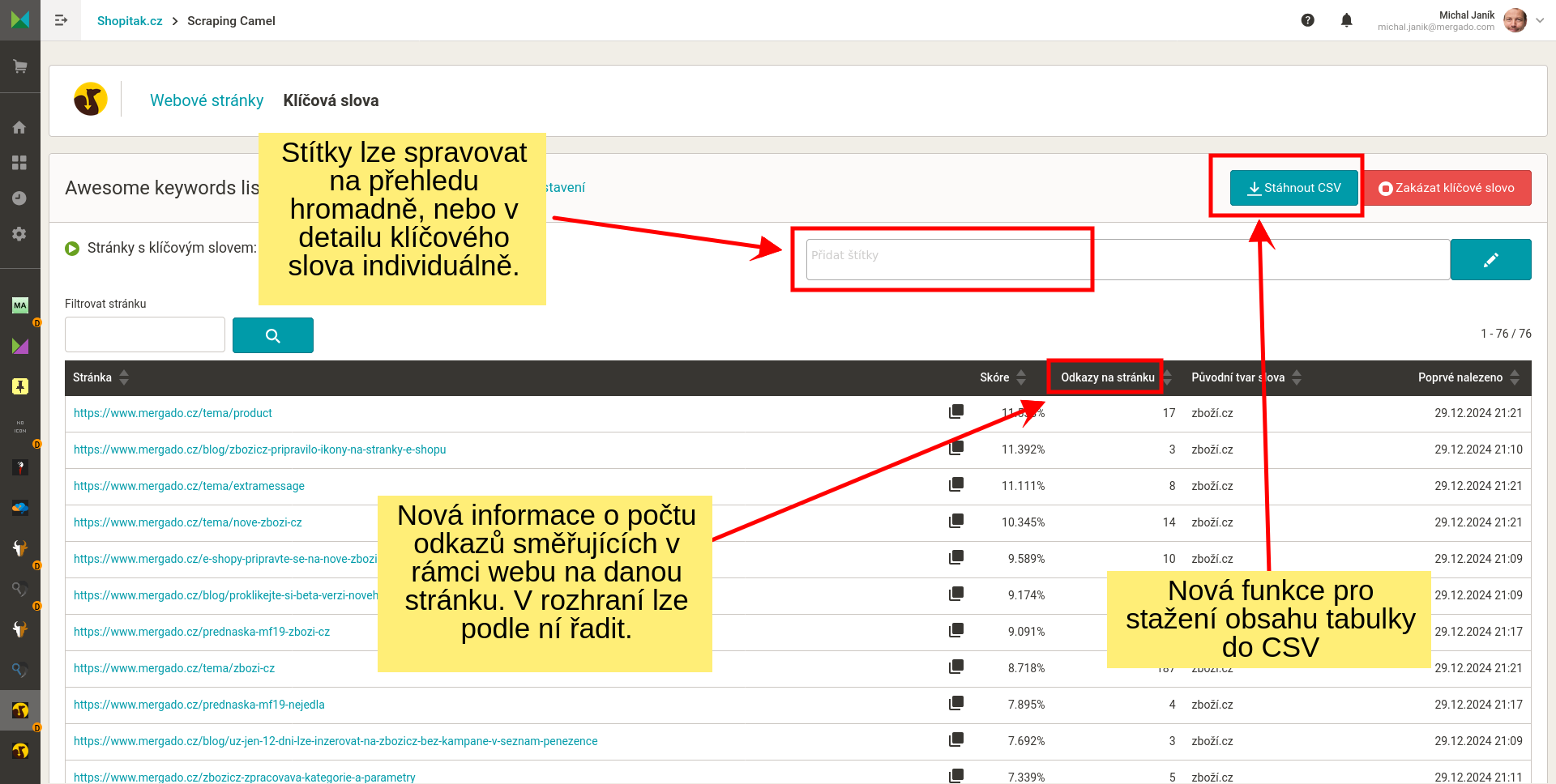Image resolution: width=1556 pixels, height=784 pixels.
Task: Open the dashboard grid icon in sidebar
Action: click(x=20, y=163)
